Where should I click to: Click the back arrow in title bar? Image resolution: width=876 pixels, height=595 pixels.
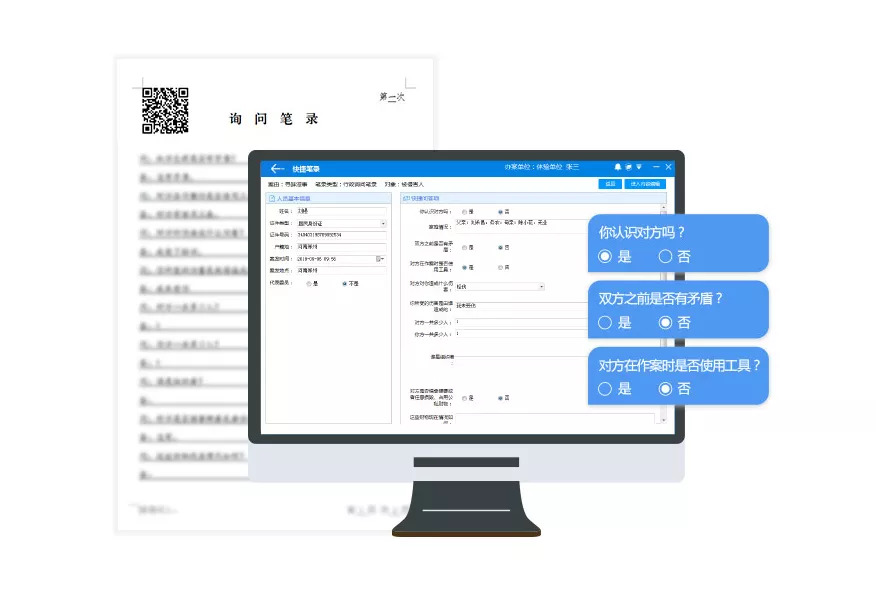pos(277,168)
